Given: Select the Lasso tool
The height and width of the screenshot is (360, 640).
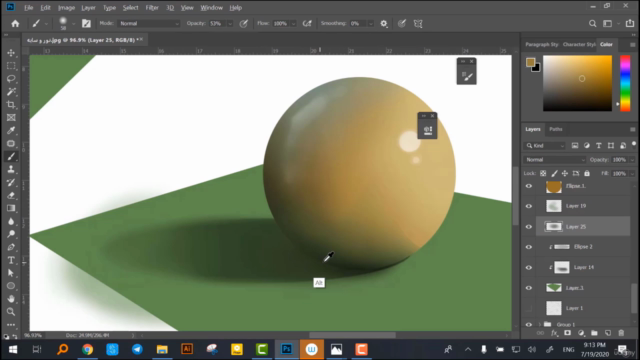Looking at the screenshot, I should pos(11,78).
